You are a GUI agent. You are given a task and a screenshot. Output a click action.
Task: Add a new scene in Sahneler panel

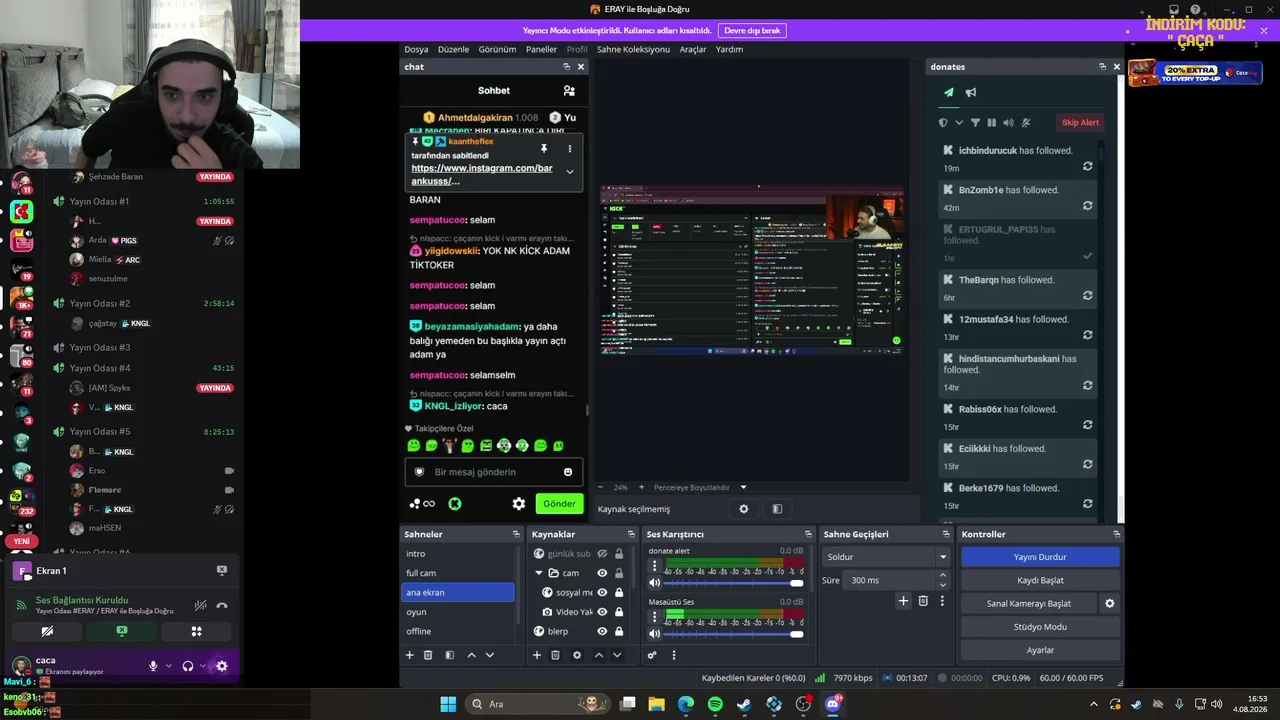pos(409,655)
